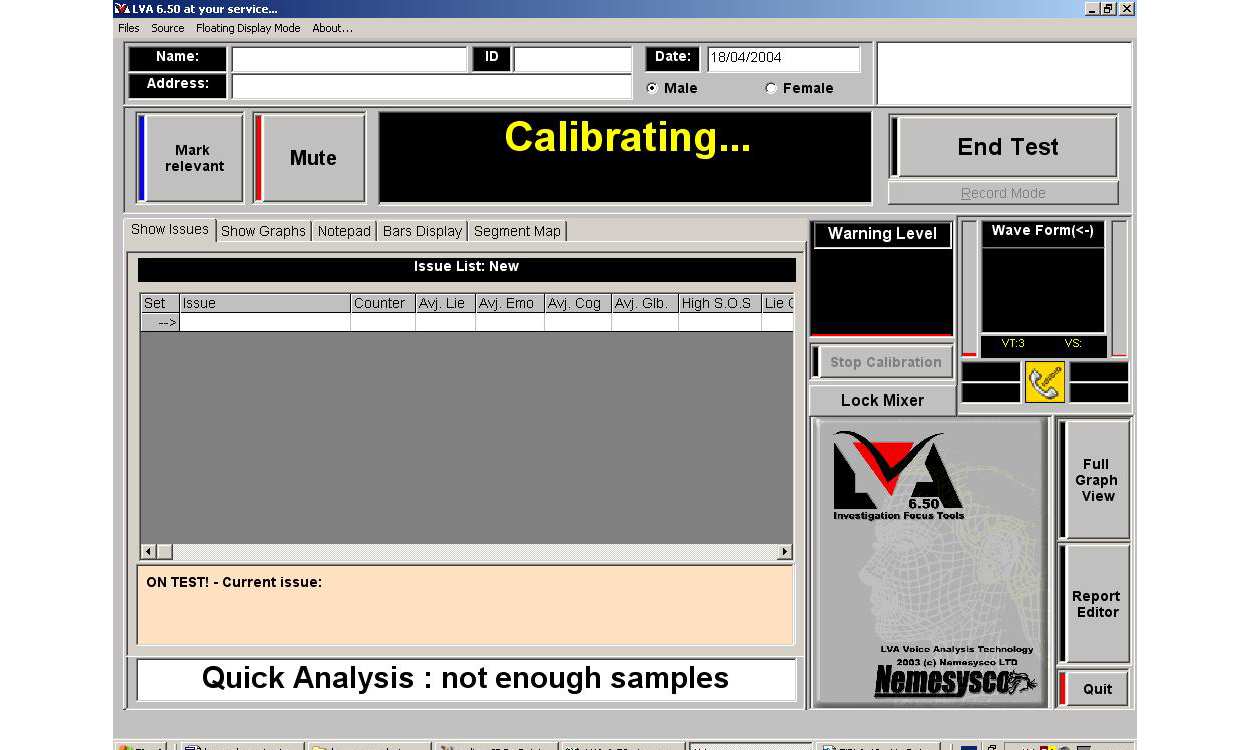
Task: Click the empty Issue cell in first row
Action: click(x=265, y=322)
